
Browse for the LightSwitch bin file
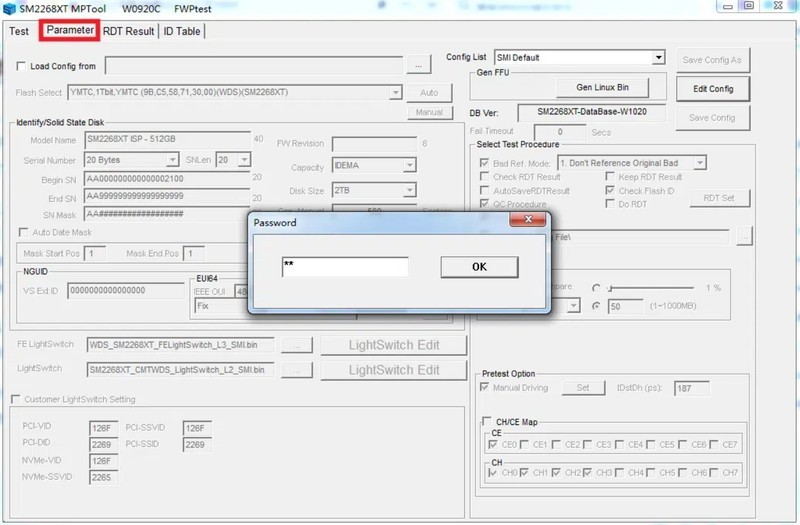pos(296,370)
